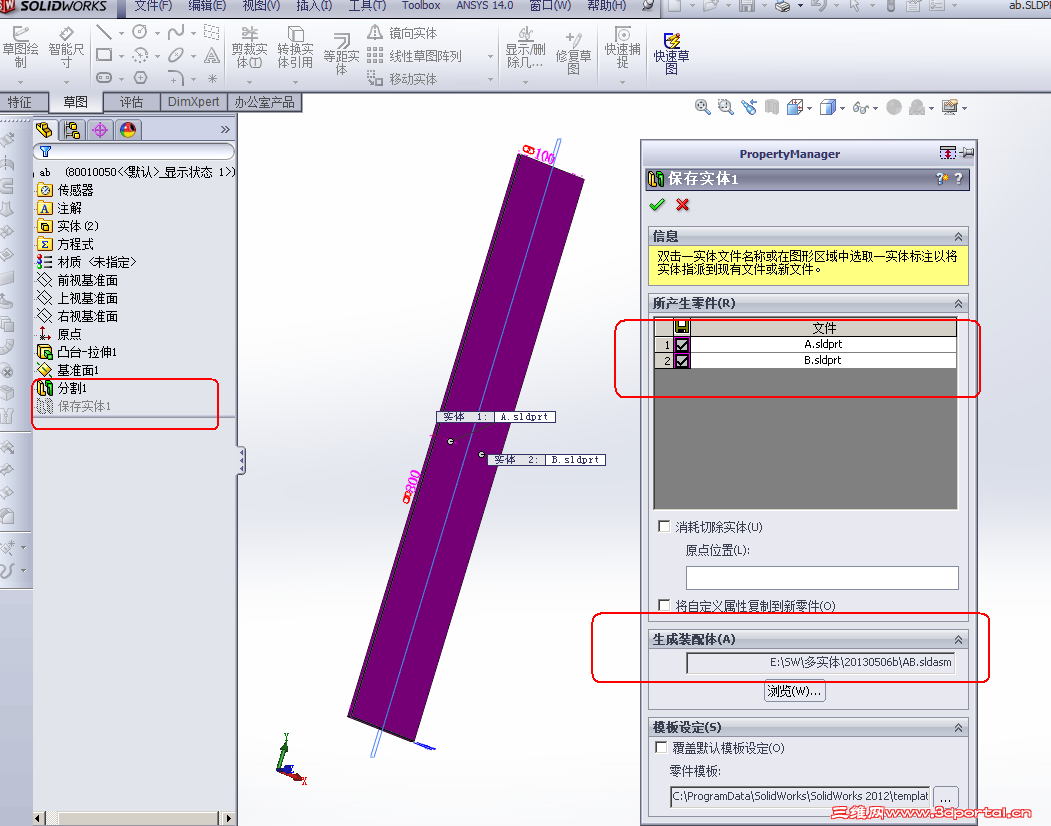Click ellipsis button beside part template path
This screenshot has width=1051, height=826.
(x=946, y=798)
